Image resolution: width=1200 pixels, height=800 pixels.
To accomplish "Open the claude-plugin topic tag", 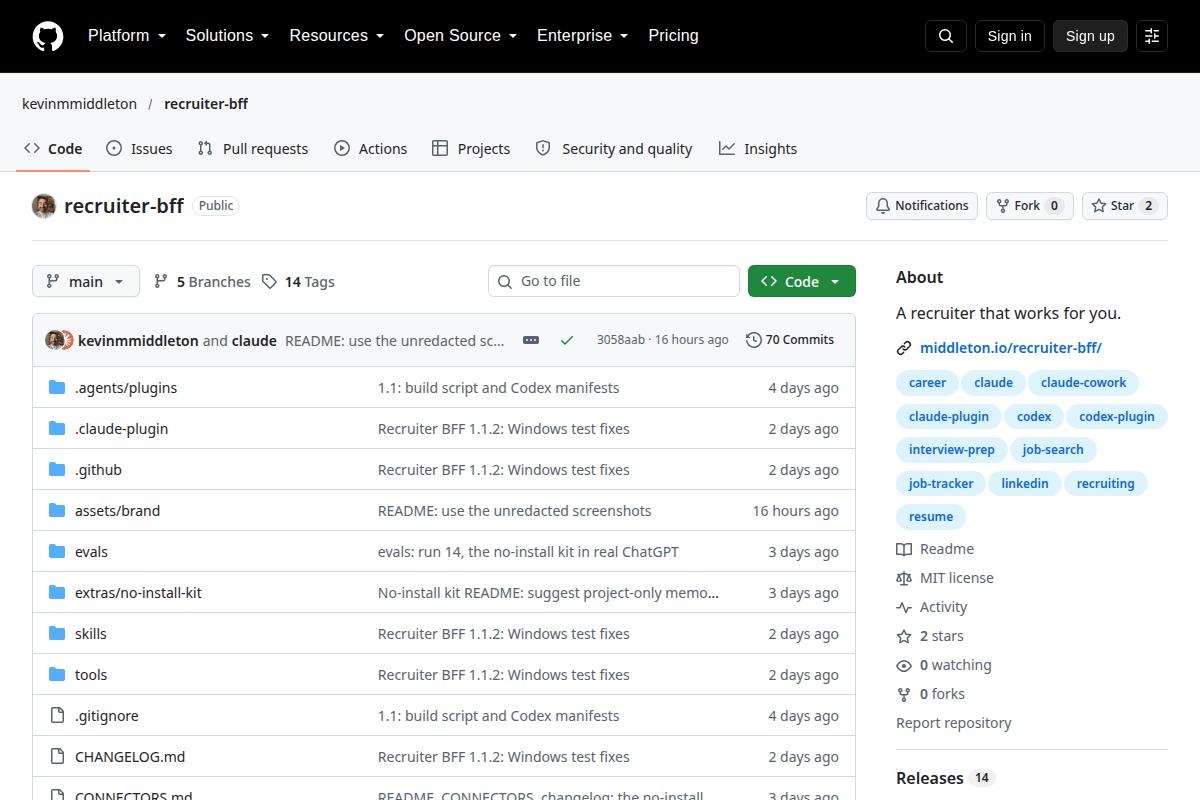I will 949,417.
